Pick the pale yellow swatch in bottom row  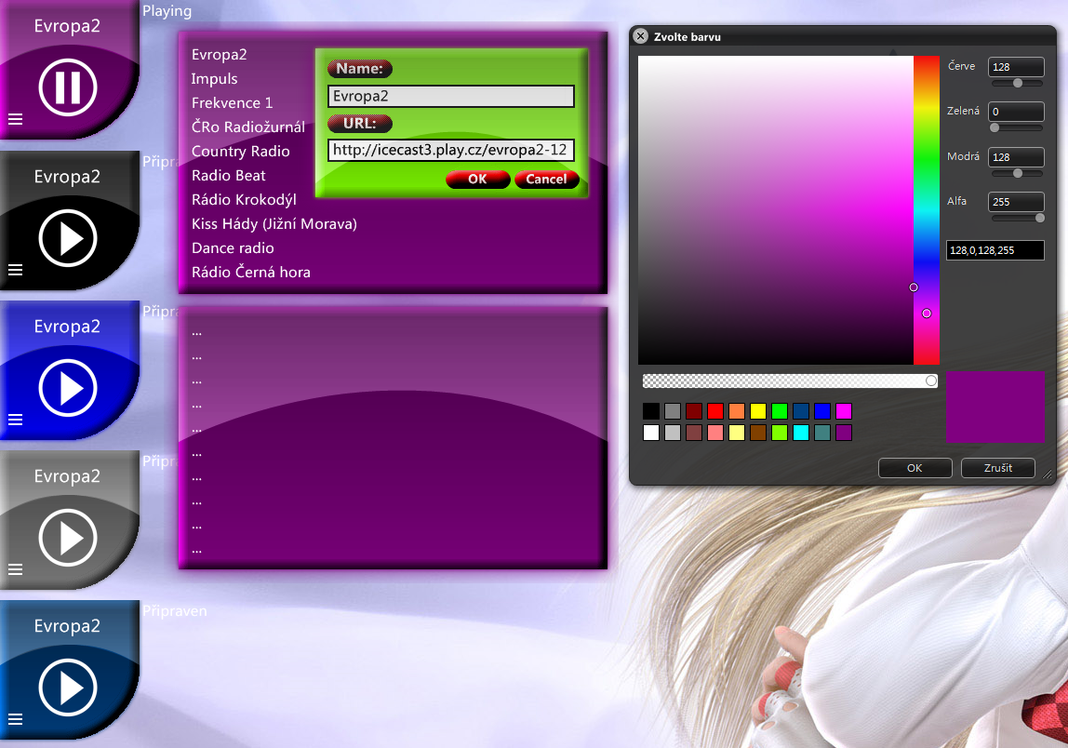pyautogui.click(x=736, y=433)
